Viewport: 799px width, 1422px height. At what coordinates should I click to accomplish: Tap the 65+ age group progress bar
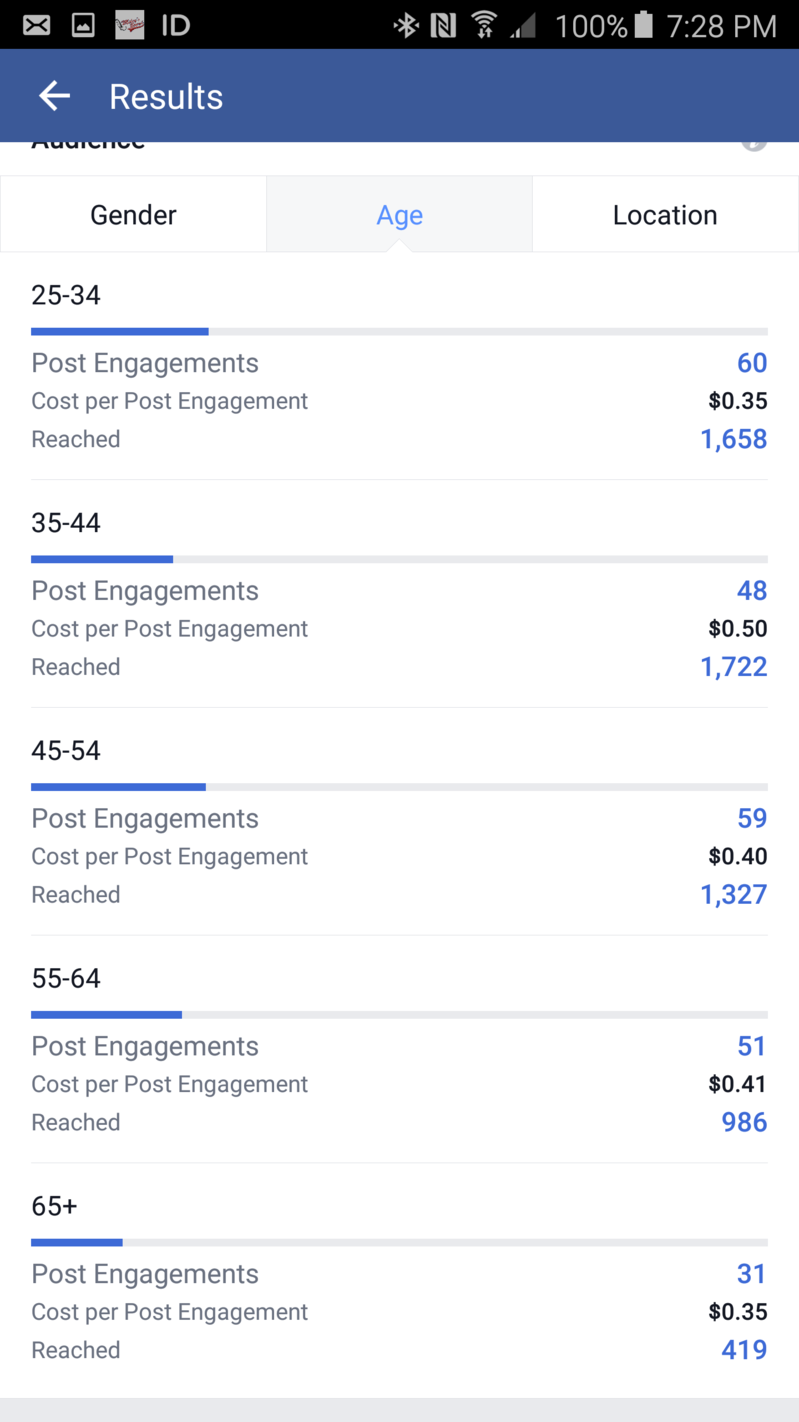click(399, 1242)
